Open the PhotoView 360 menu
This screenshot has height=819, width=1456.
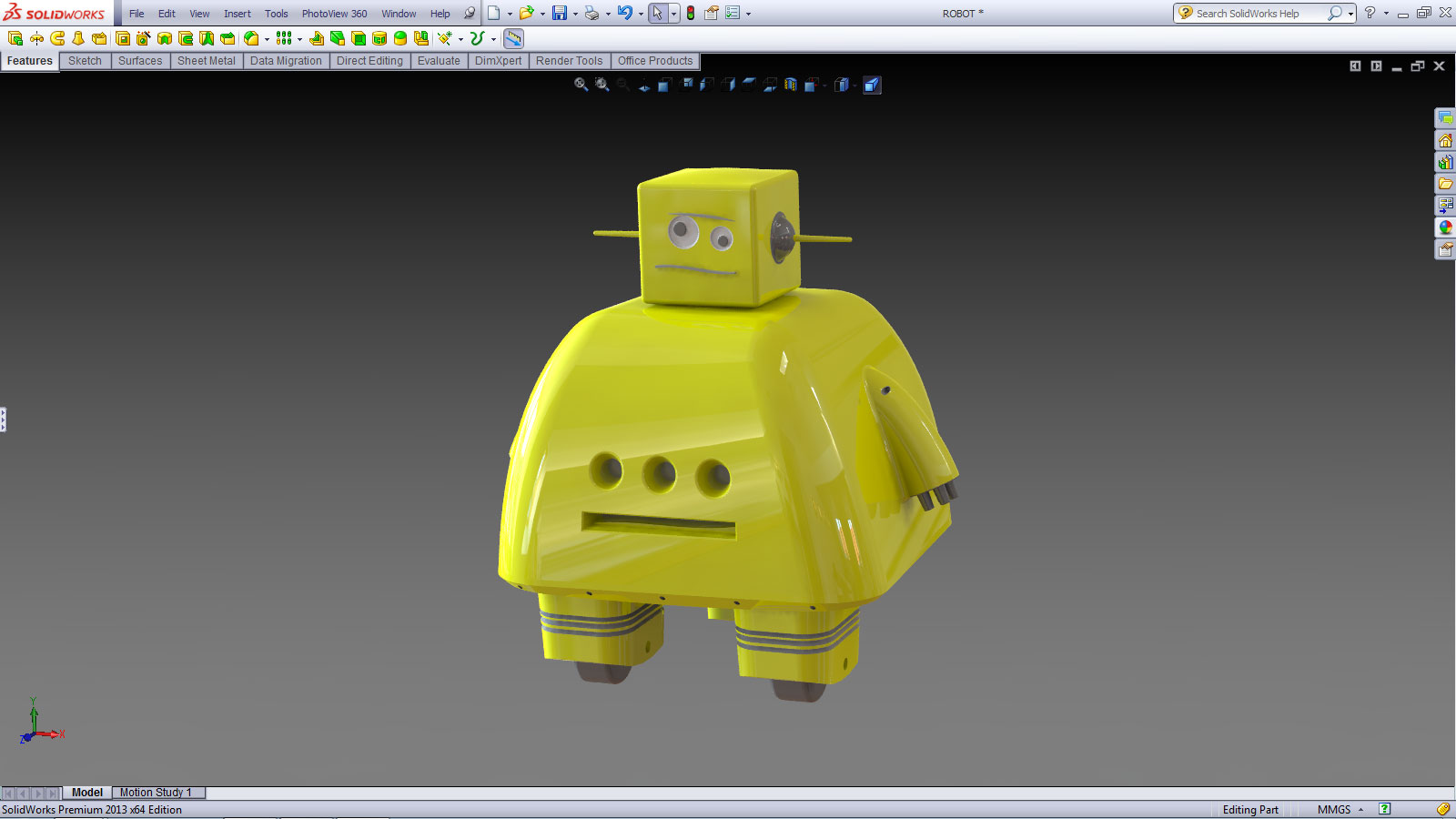[334, 14]
